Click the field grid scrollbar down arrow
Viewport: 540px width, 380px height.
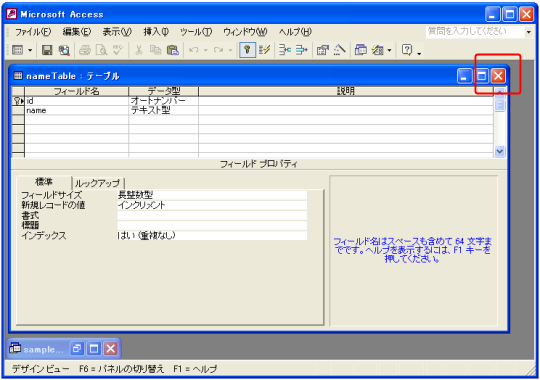(x=499, y=151)
